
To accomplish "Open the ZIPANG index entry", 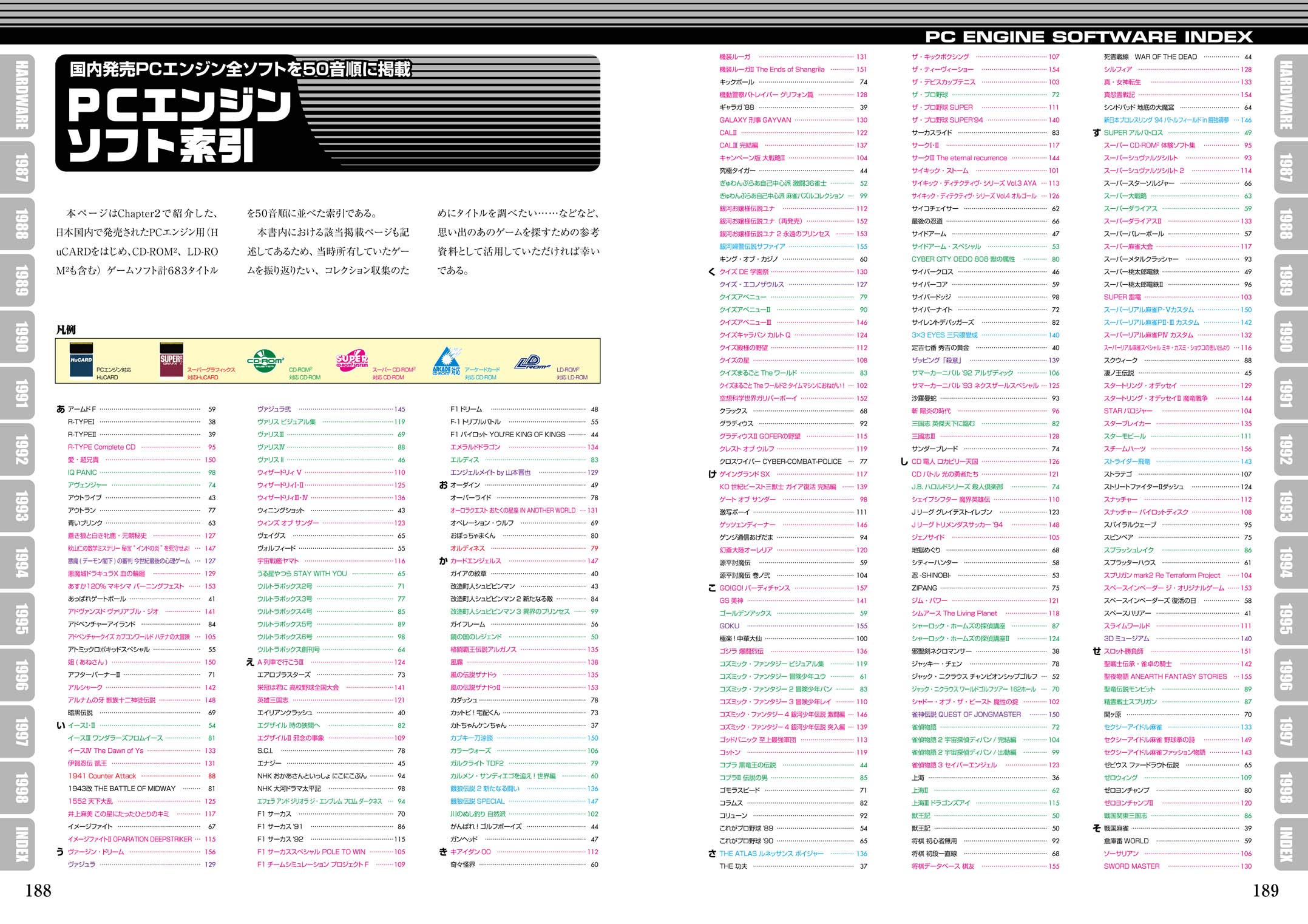I will coord(924,588).
